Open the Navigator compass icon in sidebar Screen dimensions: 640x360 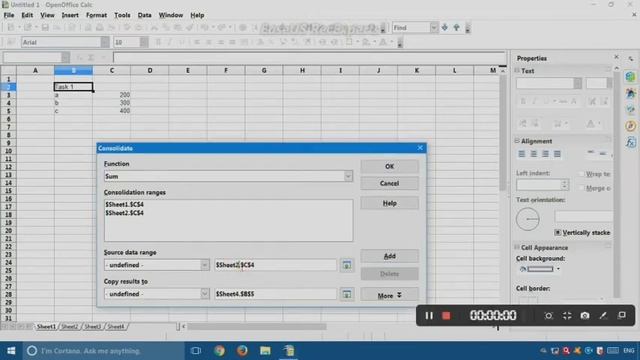tap(631, 126)
